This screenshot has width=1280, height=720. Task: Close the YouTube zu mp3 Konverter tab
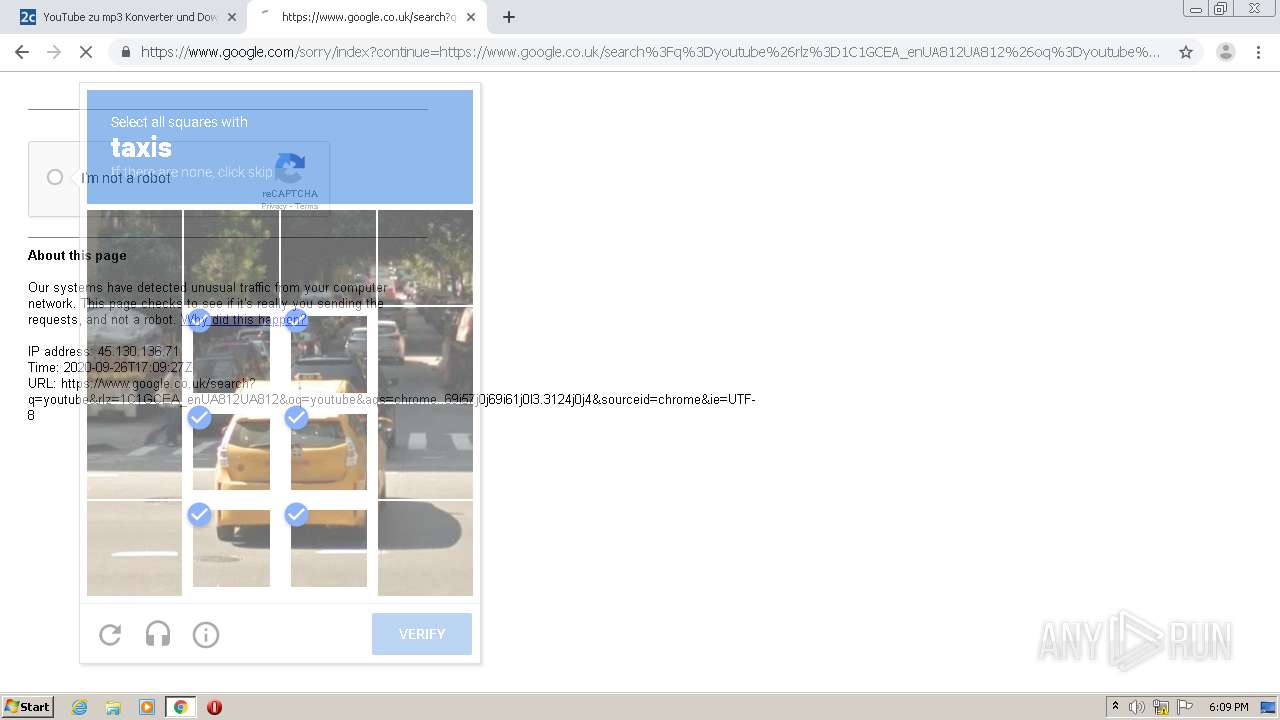[x=232, y=17]
